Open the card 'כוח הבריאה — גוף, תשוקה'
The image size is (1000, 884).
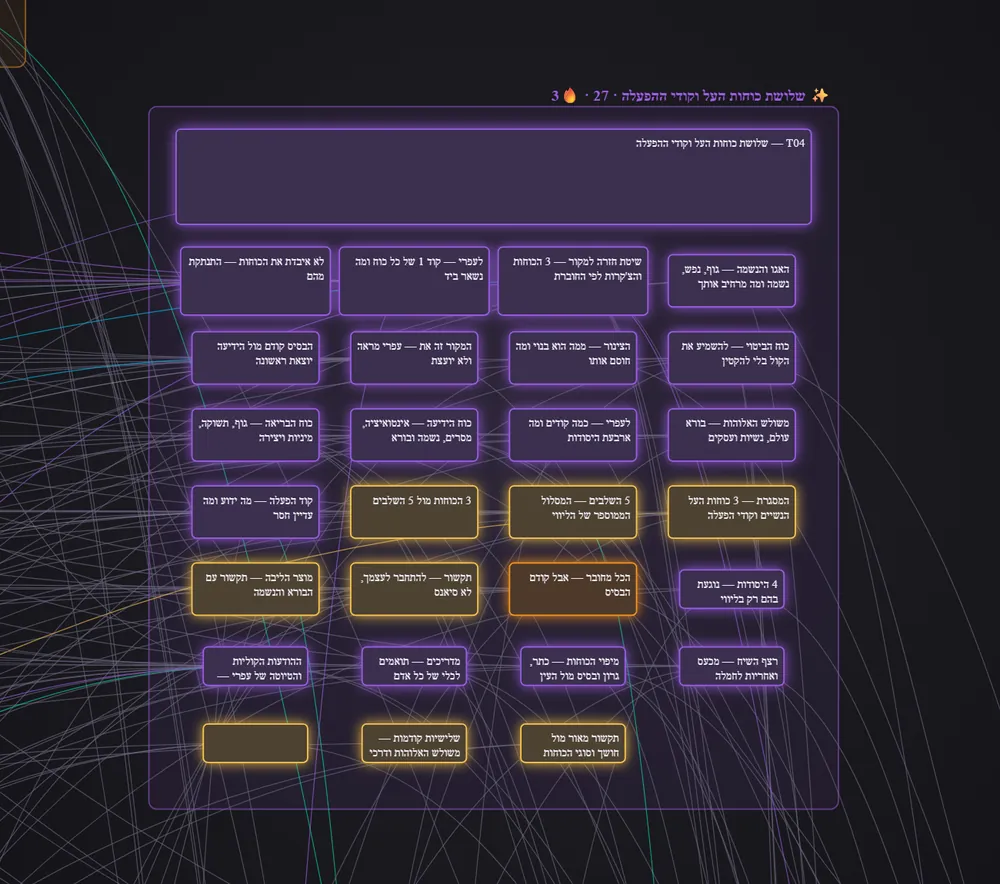coord(255,435)
